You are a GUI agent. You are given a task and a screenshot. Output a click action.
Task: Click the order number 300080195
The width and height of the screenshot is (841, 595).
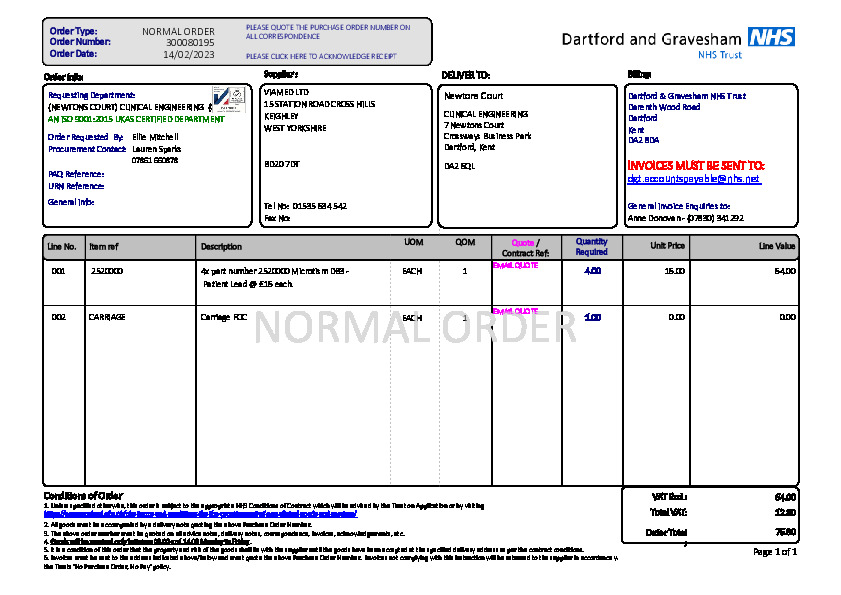tap(190, 43)
